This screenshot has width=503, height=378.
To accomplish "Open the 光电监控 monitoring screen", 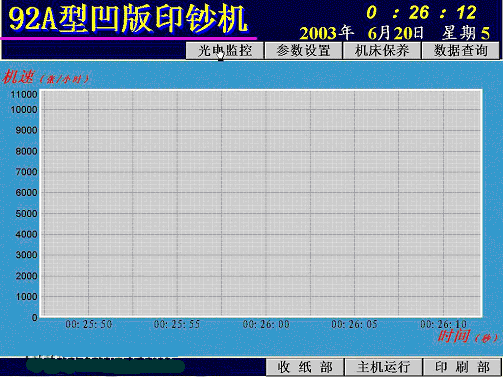I will coord(225,51).
